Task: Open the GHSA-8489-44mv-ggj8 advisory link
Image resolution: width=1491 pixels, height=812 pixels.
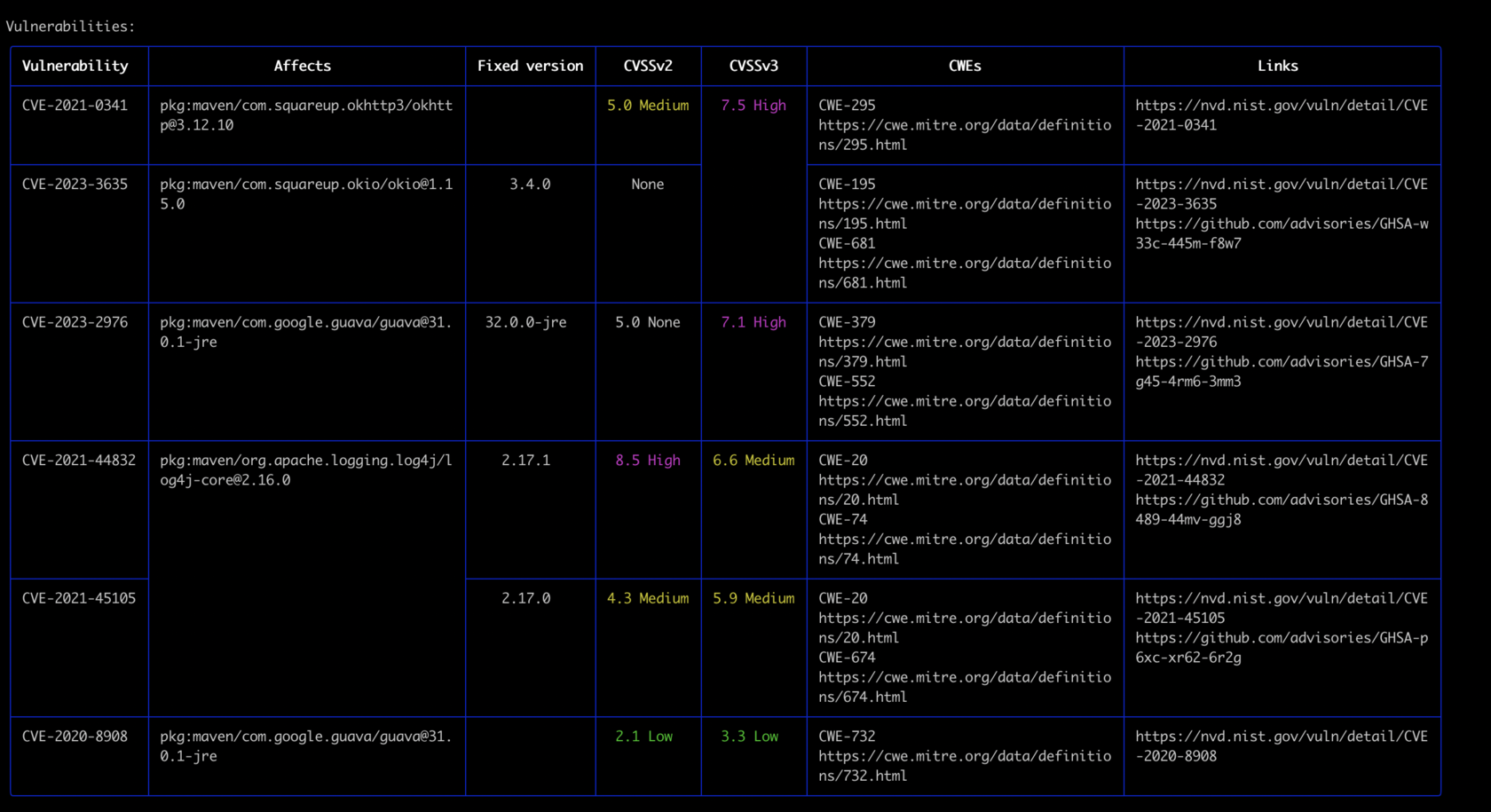Action: click(x=1282, y=510)
